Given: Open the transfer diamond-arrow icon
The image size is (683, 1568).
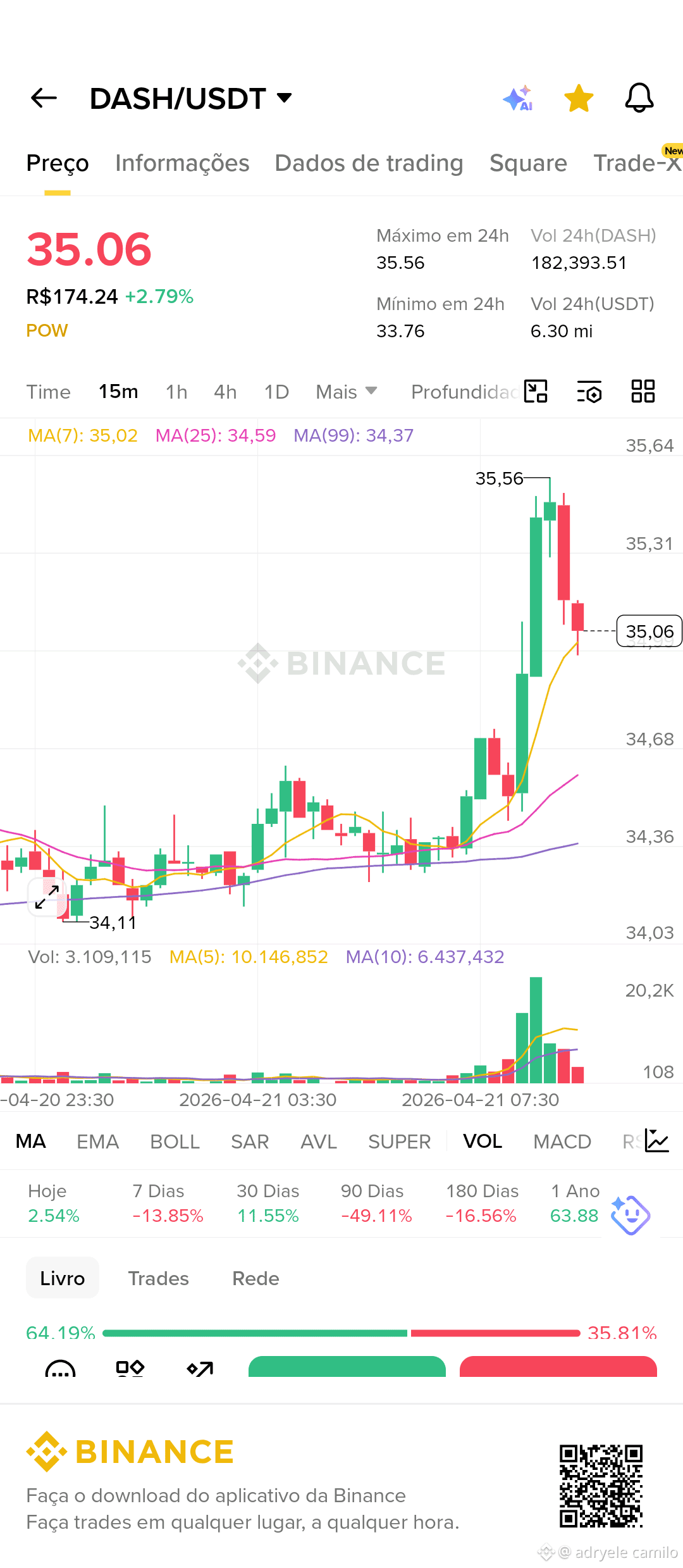Looking at the screenshot, I should click(x=200, y=1369).
